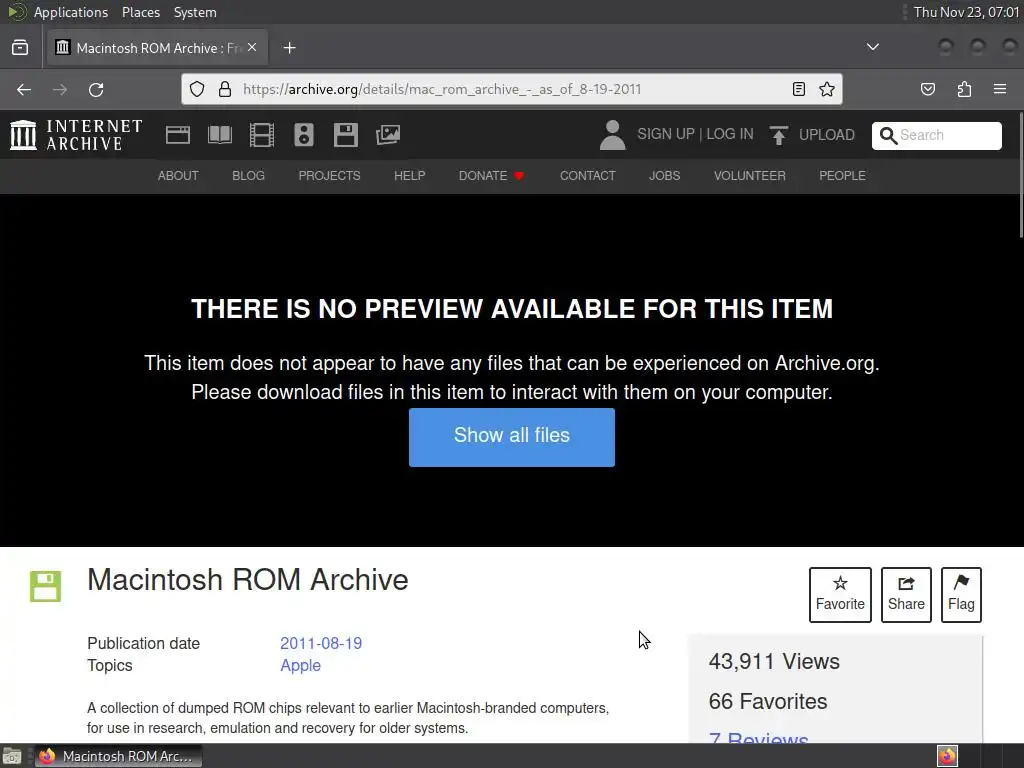Image resolution: width=1024 pixels, height=768 pixels.
Task: Click the tracking protection shield icon
Action: click(x=197, y=89)
